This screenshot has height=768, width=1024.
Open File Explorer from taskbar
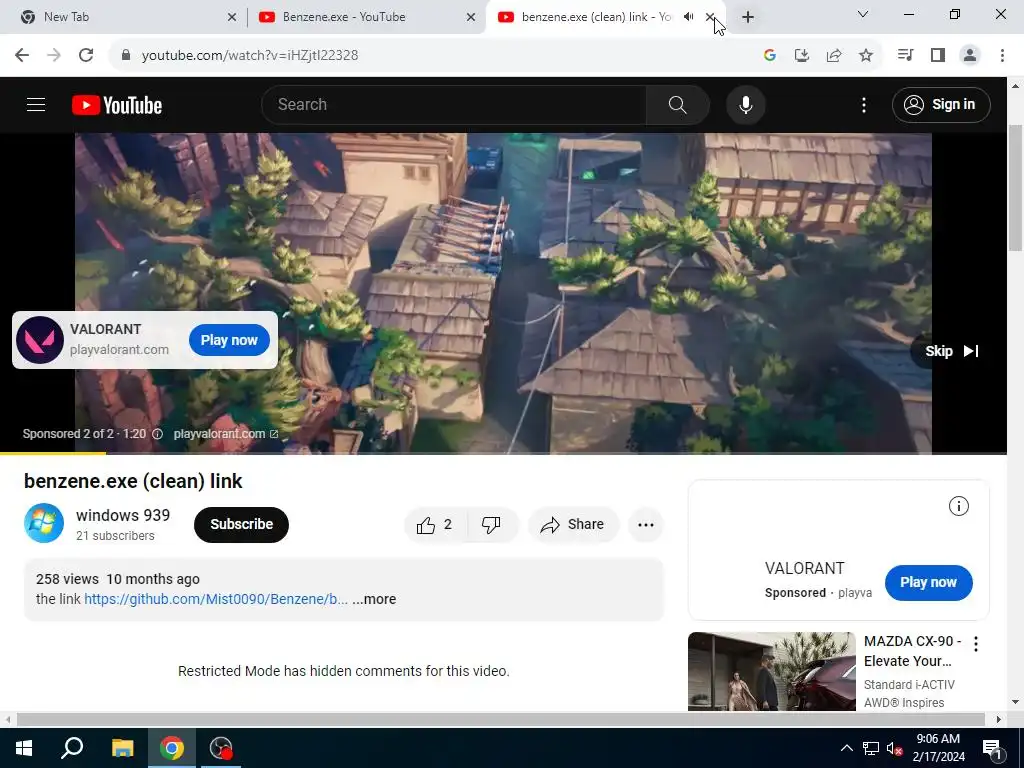122,748
